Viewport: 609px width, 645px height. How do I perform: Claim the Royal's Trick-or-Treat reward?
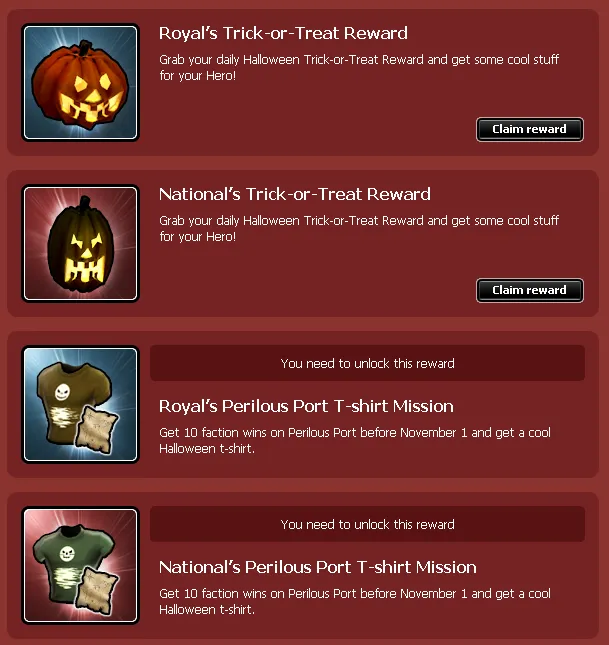530,129
